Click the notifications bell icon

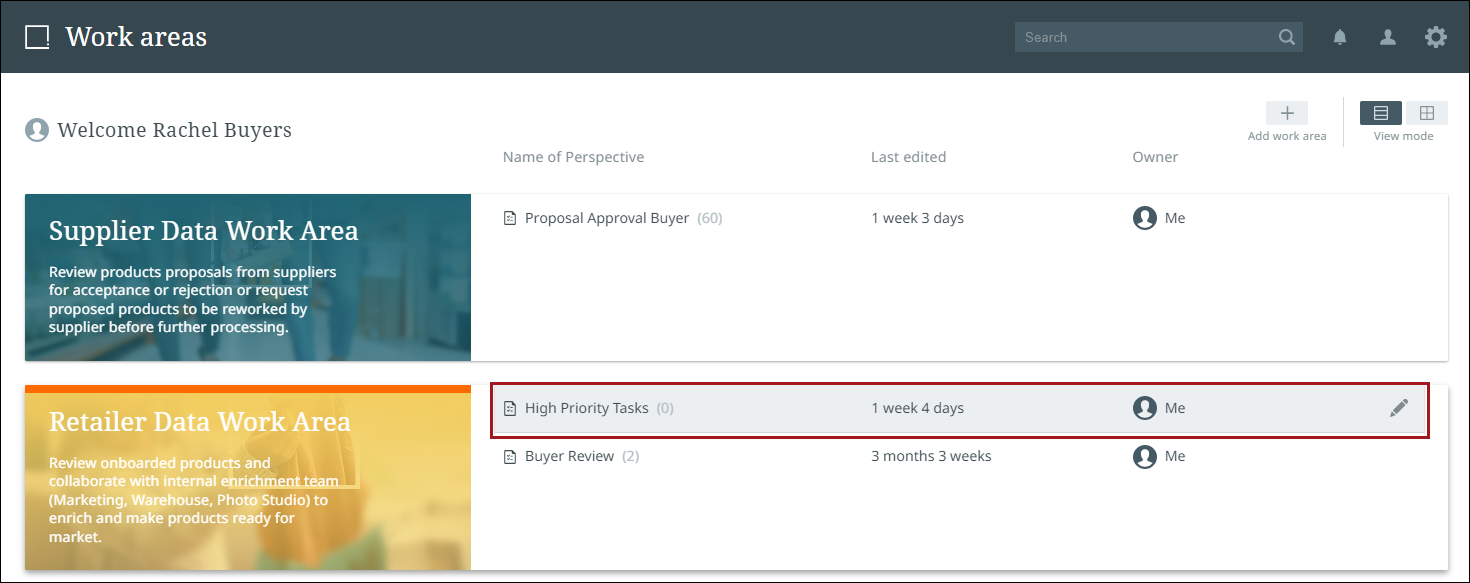pyautogui.click(x=1340, y=38)
